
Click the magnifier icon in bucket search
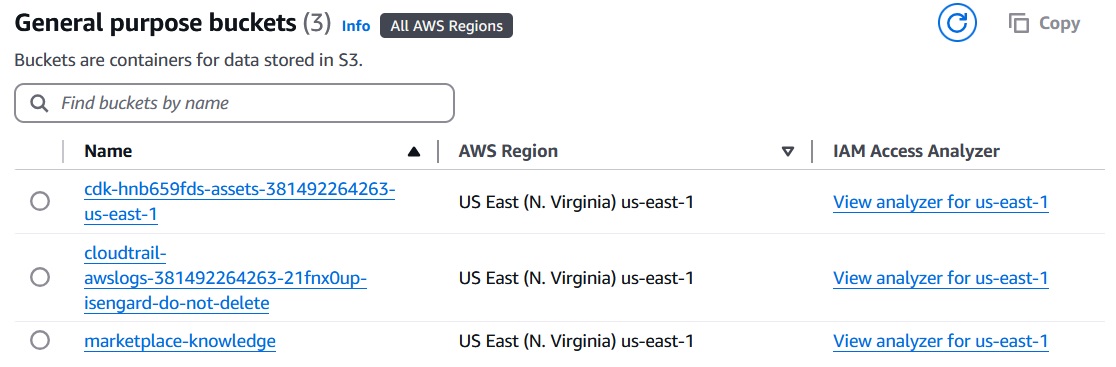(40, 103)
